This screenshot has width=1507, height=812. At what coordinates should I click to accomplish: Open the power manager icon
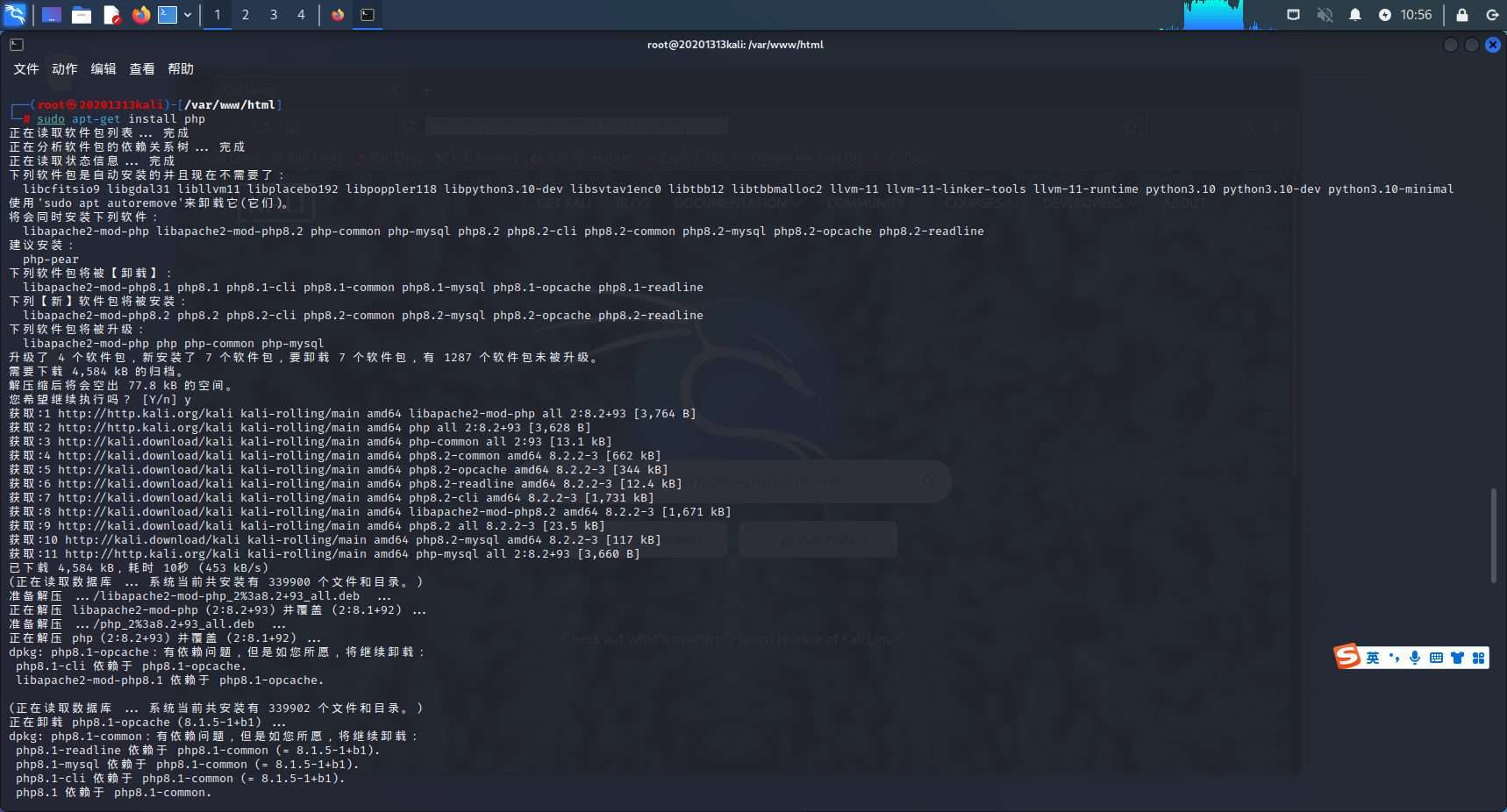(1385, 15)
